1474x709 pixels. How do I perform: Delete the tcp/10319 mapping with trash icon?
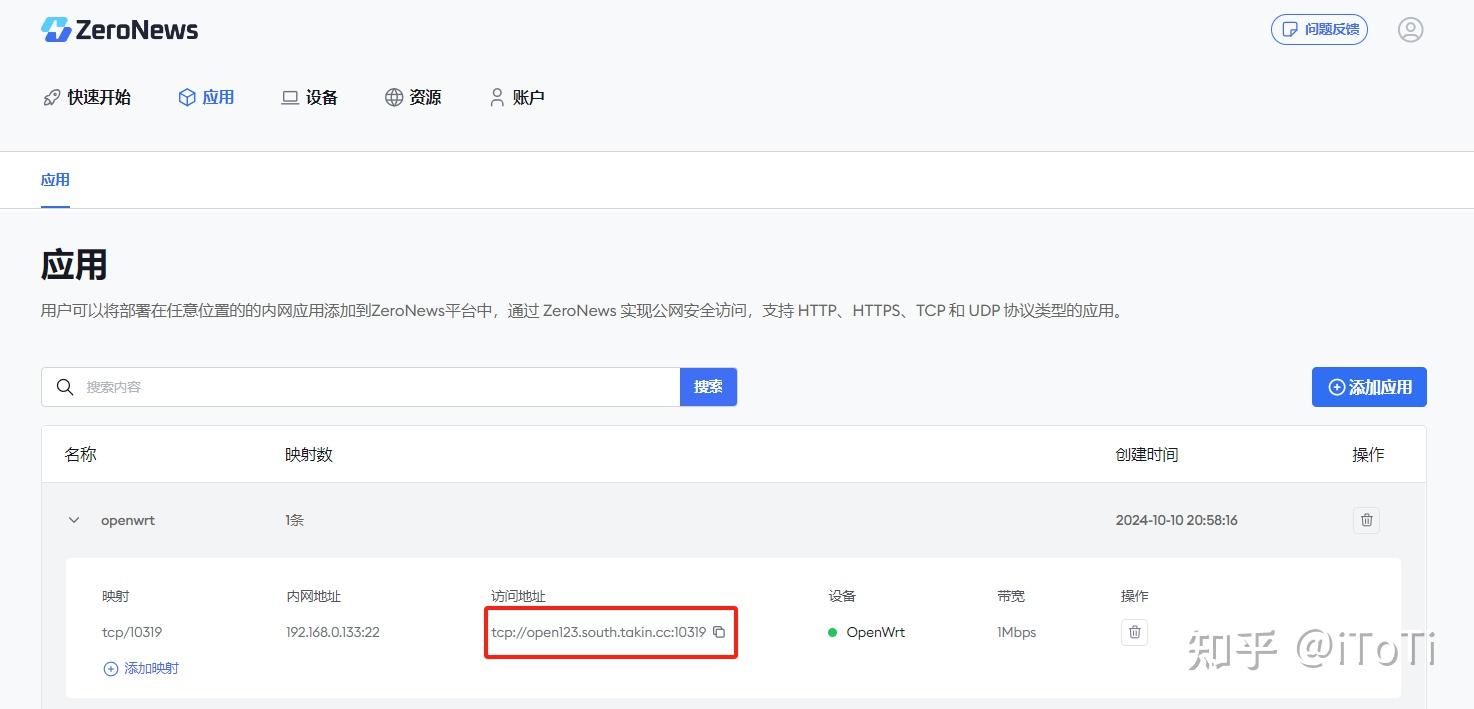click(x=1134, y=632)
